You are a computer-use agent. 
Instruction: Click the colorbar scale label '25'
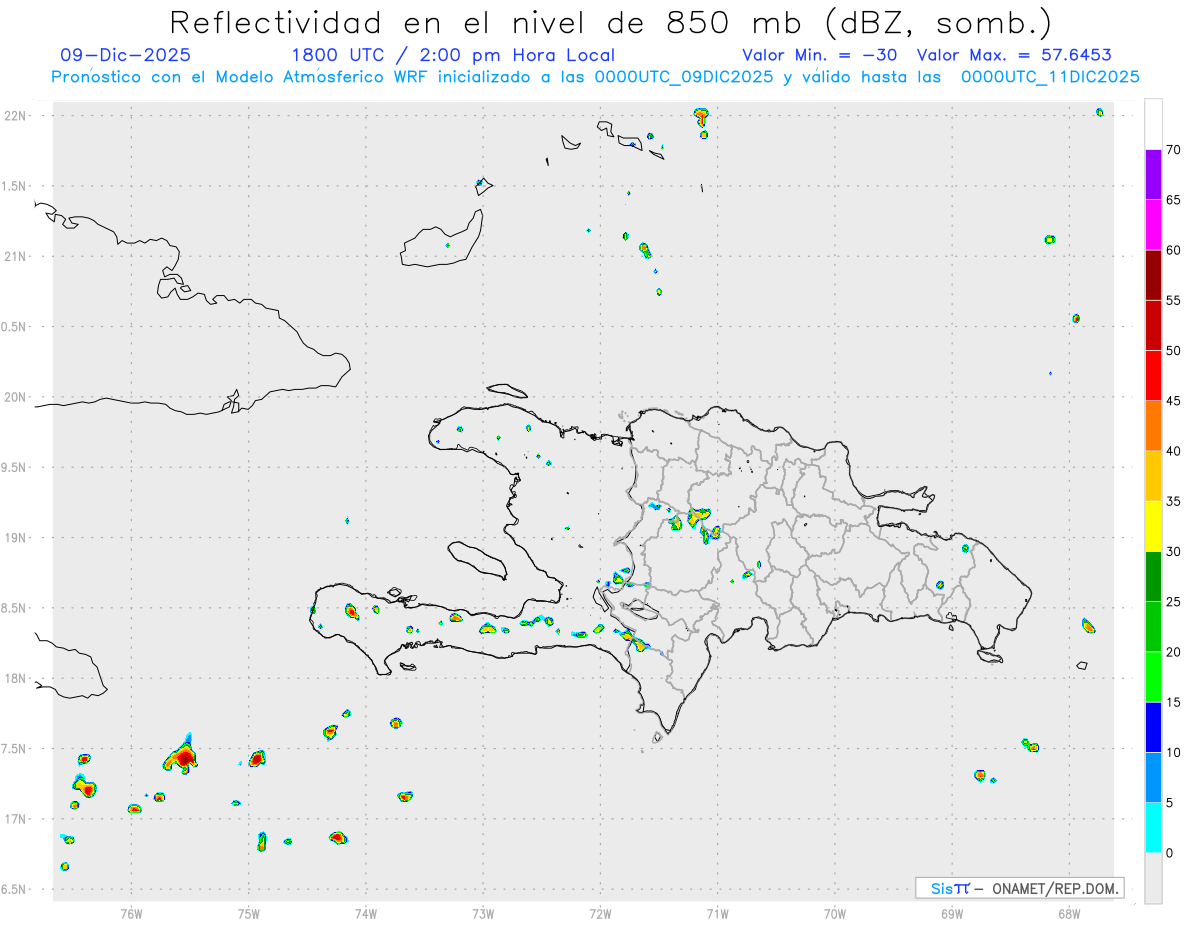(1173, 602)
